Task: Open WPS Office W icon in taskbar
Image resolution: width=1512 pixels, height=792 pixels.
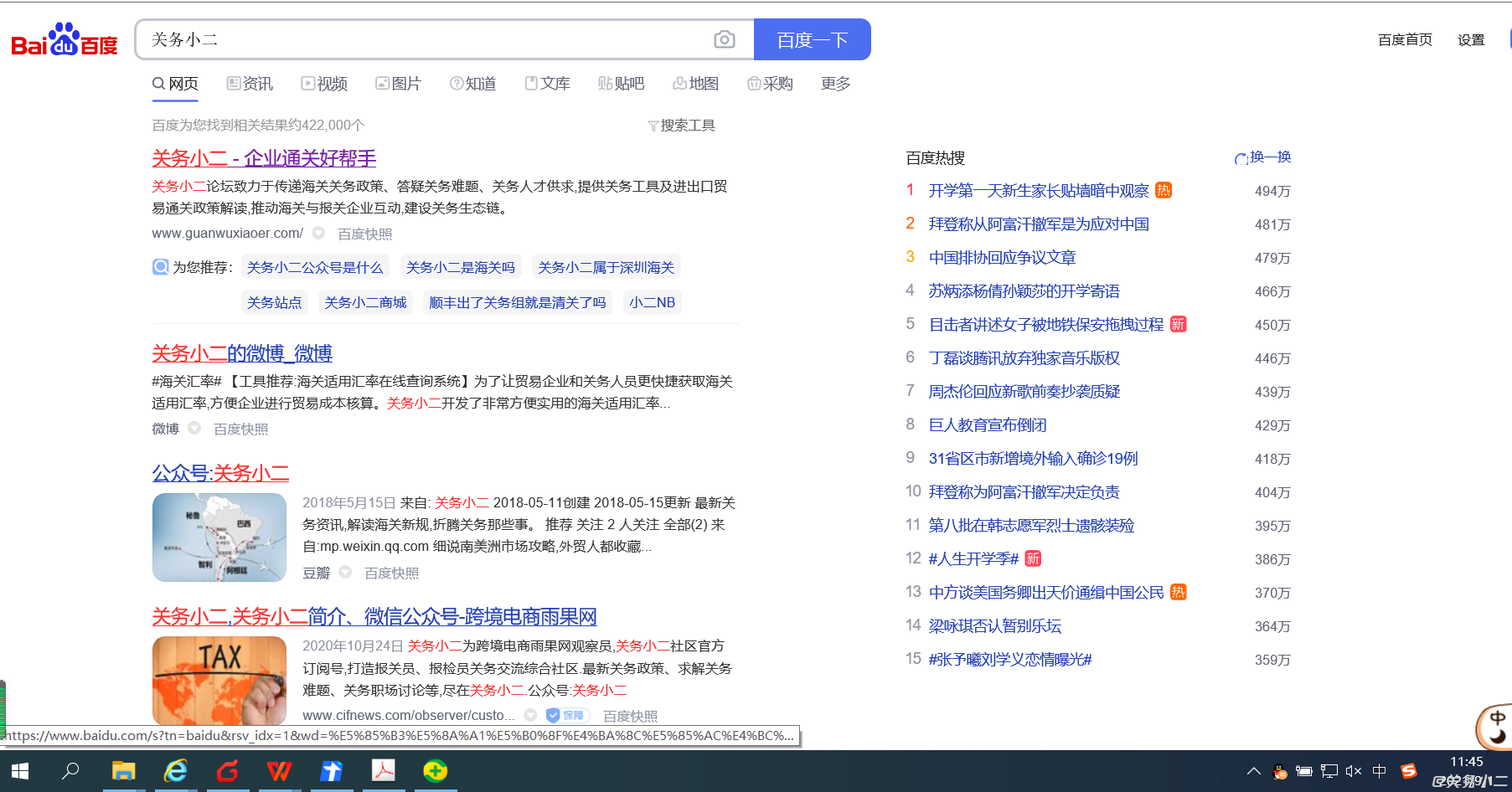Action: pyautogui.click(x=279, y=771)
